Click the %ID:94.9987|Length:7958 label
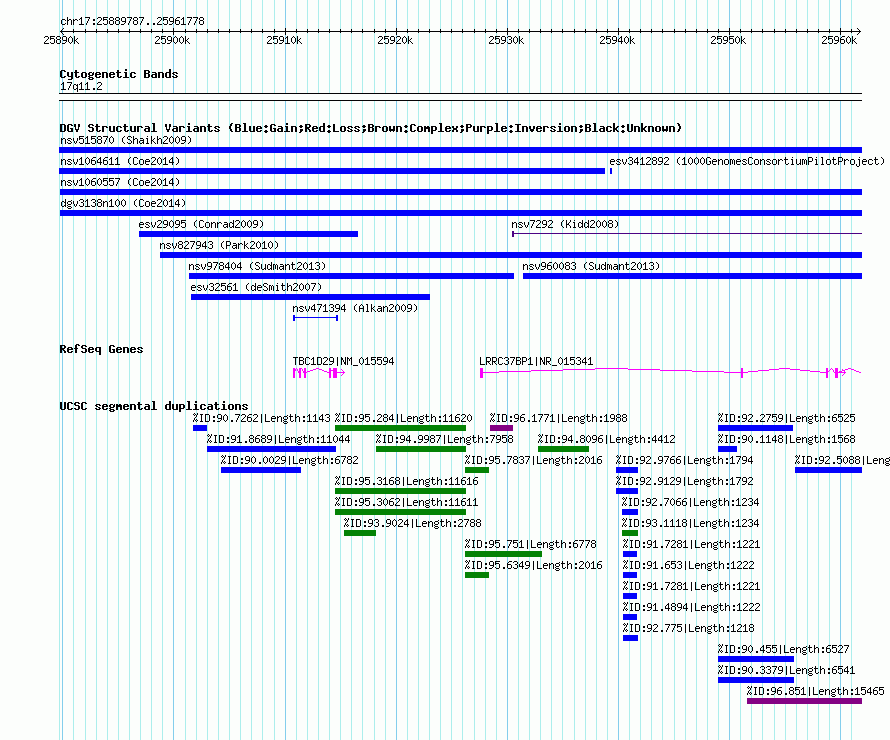The image size is (890, 740). tap(444, 439)
